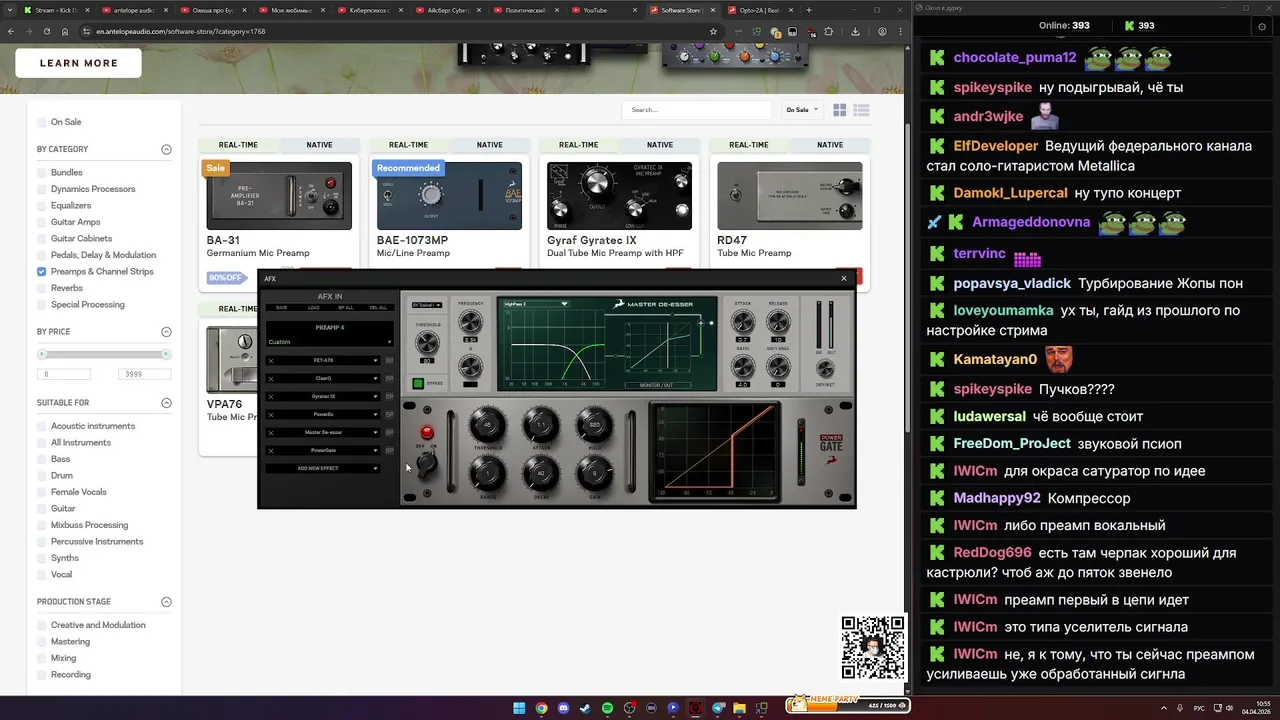
Task: Click the price range maximum handle
Action: (x=166, y=354)
